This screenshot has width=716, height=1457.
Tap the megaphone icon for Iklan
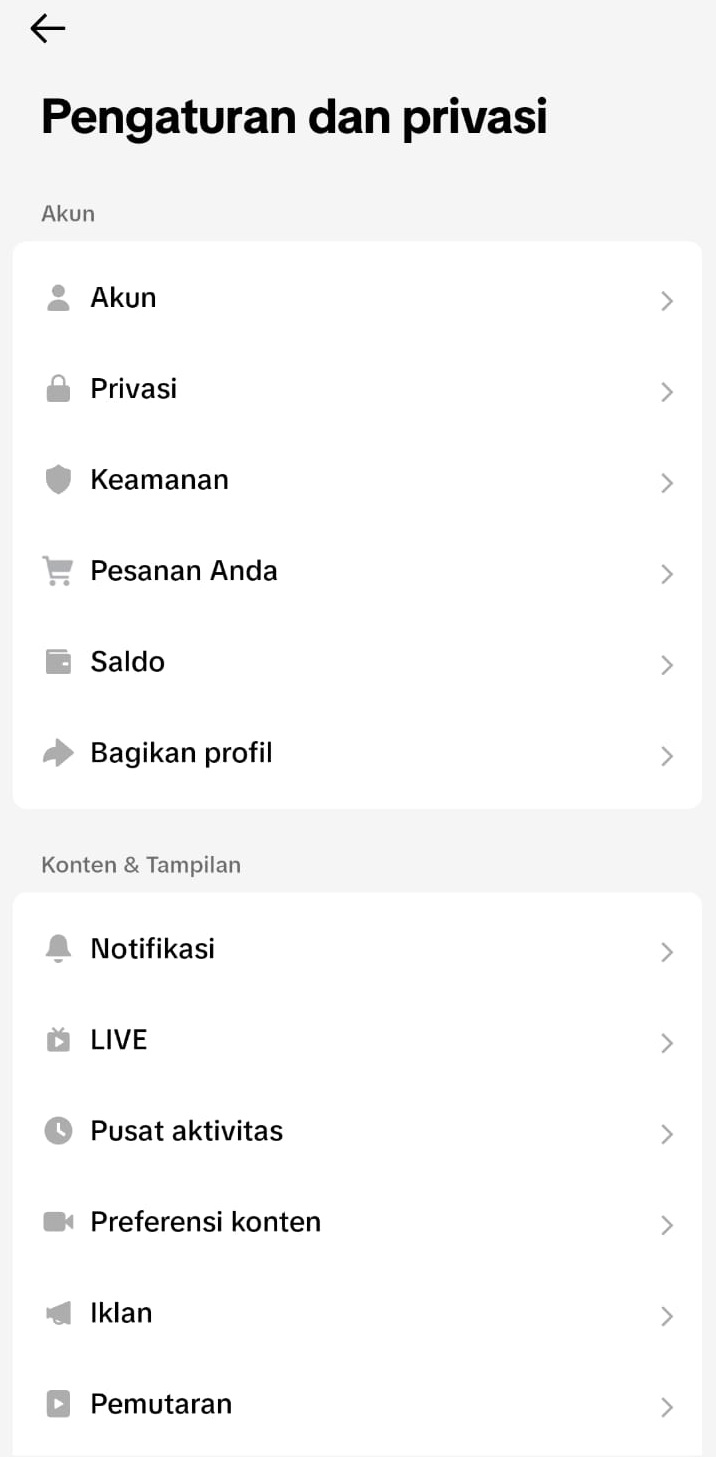pyautogui.click(x=59, y=1313)
